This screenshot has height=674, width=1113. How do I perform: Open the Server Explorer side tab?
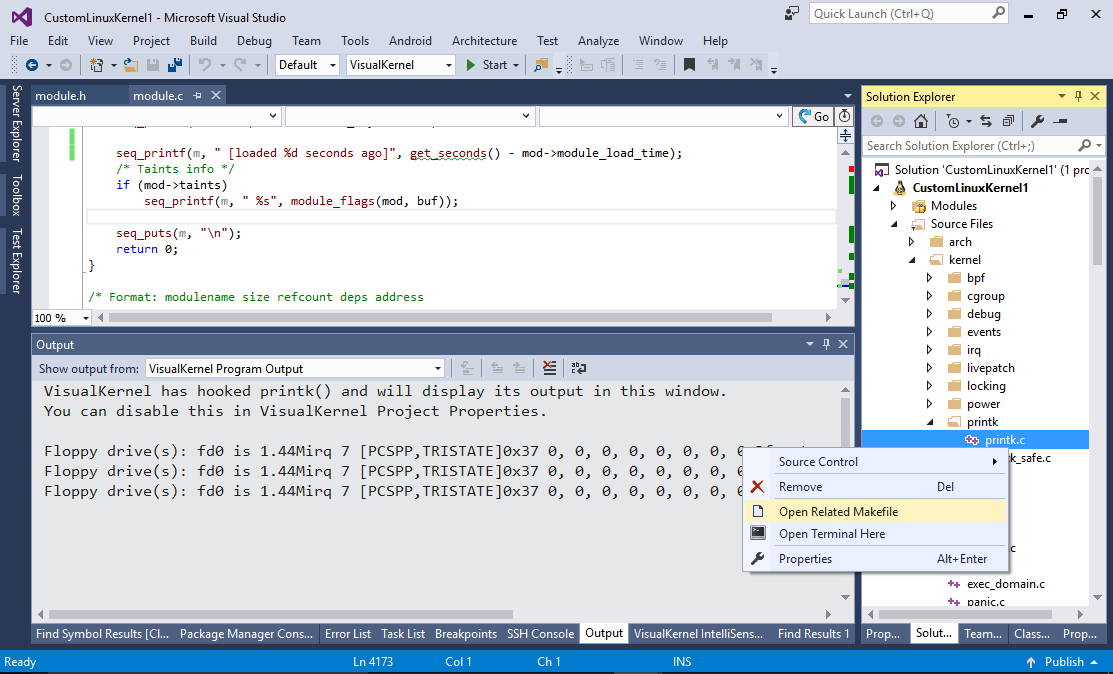coord(16,123)
